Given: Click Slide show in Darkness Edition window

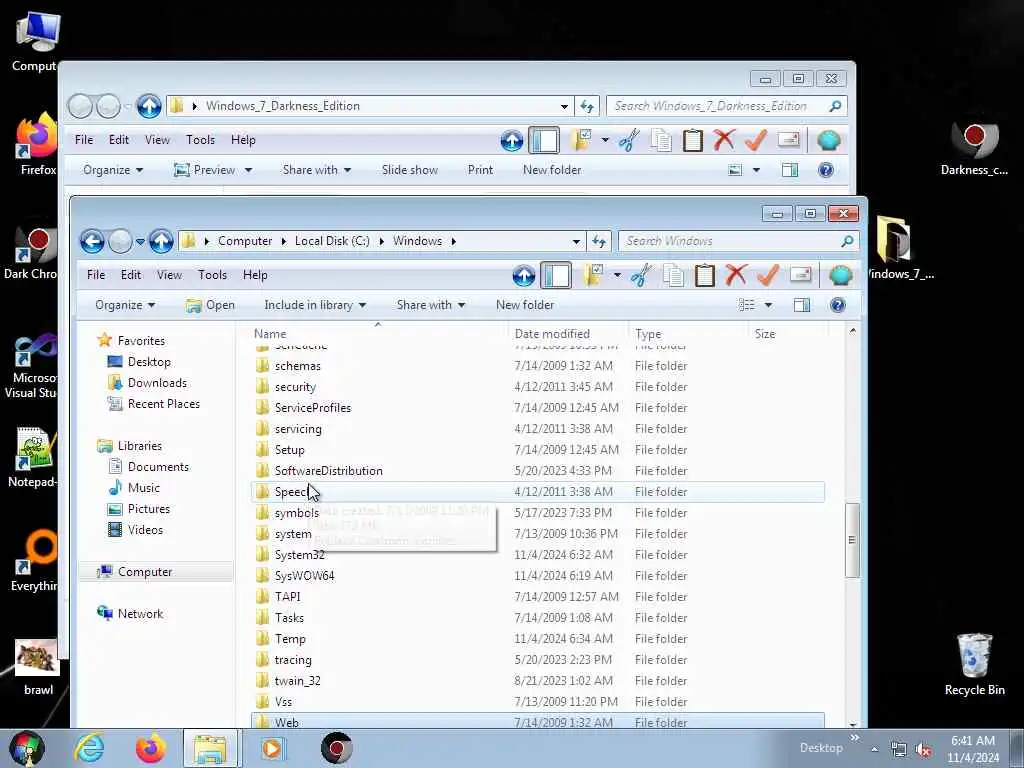Looking at the screenshot, I should click(x=409, y=170).
